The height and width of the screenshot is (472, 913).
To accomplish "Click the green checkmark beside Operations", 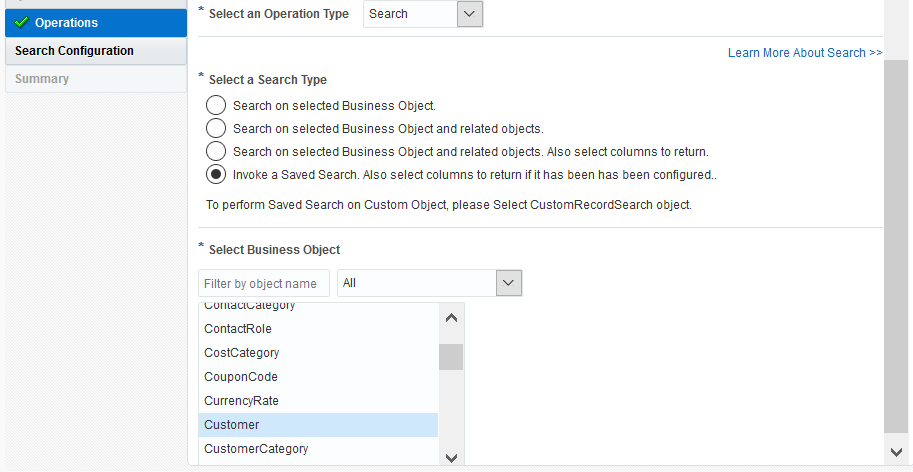I will tap(21, 22).
